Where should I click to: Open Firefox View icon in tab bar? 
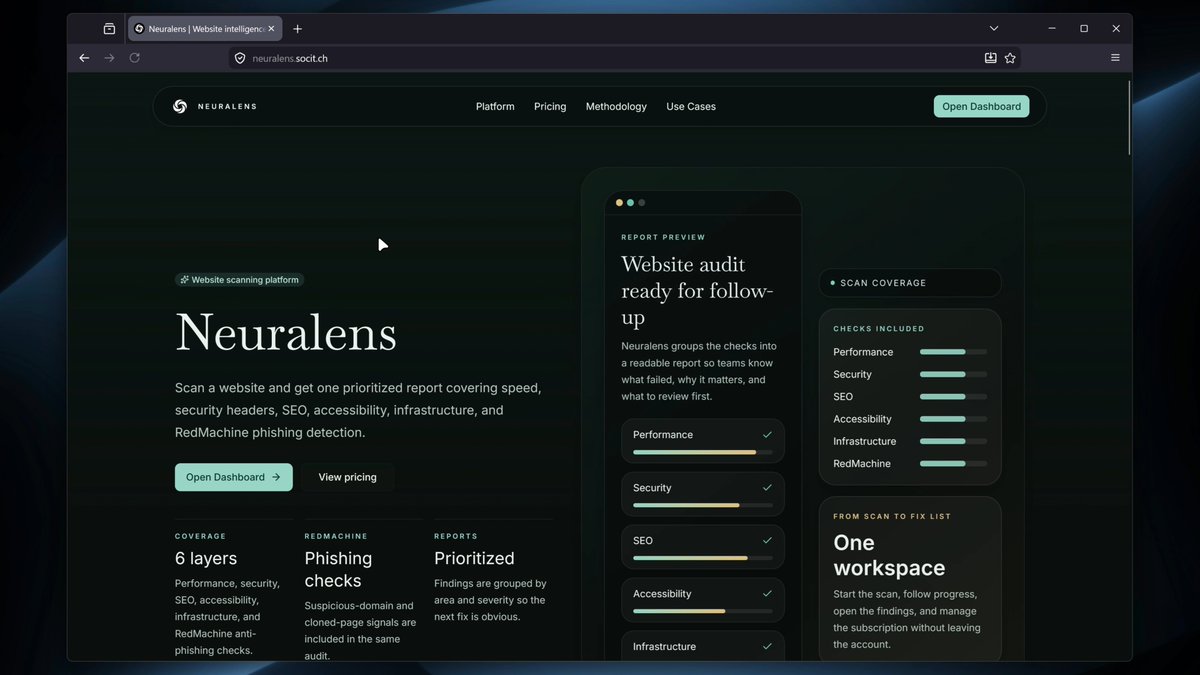click(109, 29)
